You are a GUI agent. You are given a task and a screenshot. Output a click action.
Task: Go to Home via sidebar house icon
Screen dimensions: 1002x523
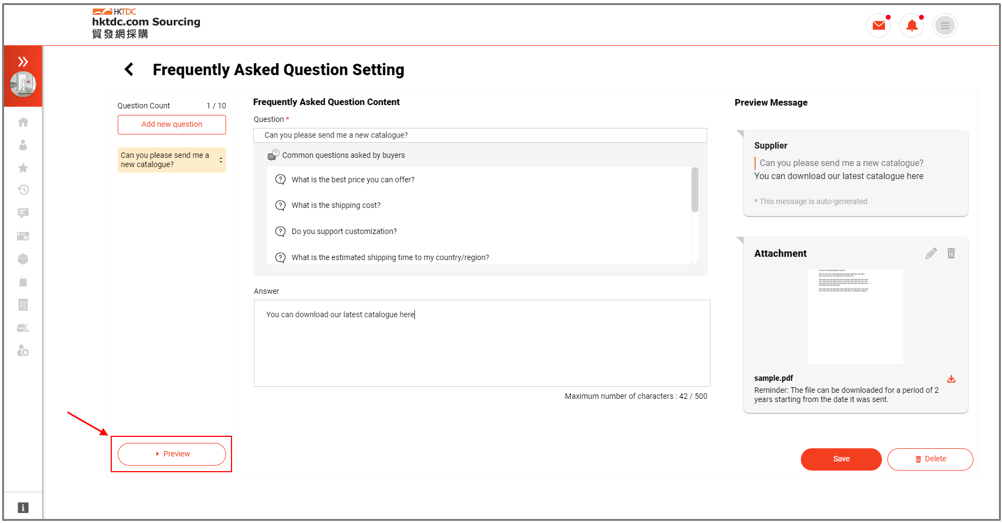tap(23, 122)
